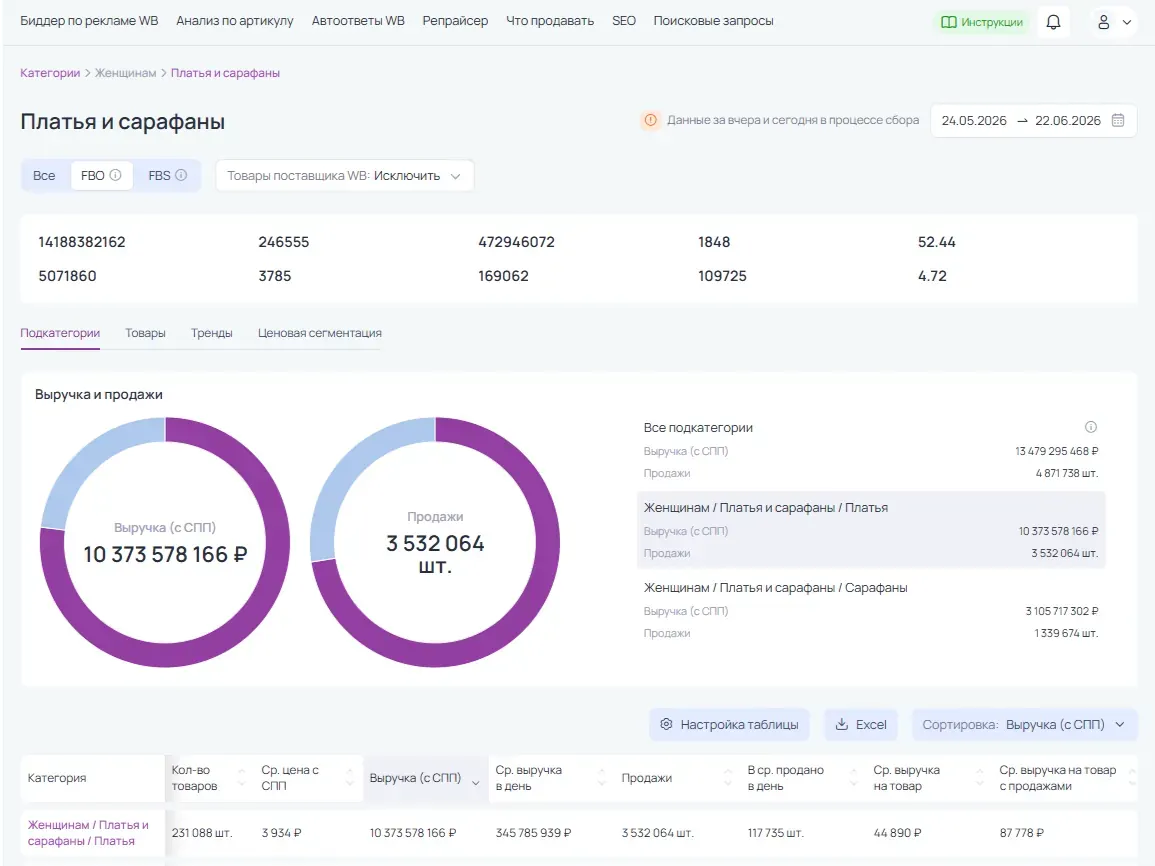Image resolution: width=1155 pixels, height=866 pixels.
Task: Click info icon beside Все подкатегории
Action: point(1091,427)
